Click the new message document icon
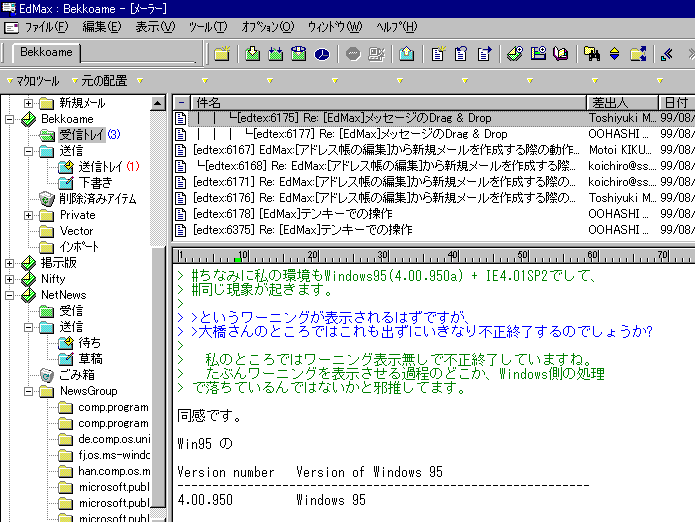Screen dimensions: 695x522 pyautogui.click(x=438, y=54)
